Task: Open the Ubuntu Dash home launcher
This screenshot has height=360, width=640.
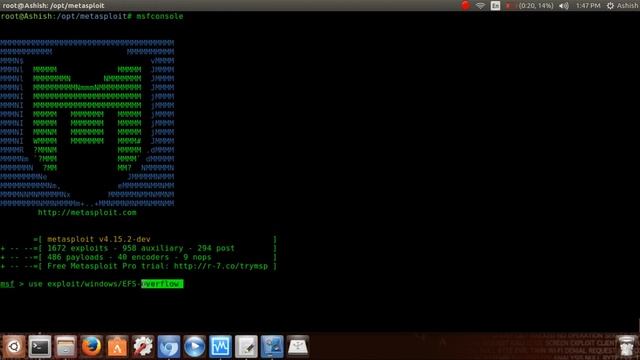Action: [14, 347]
